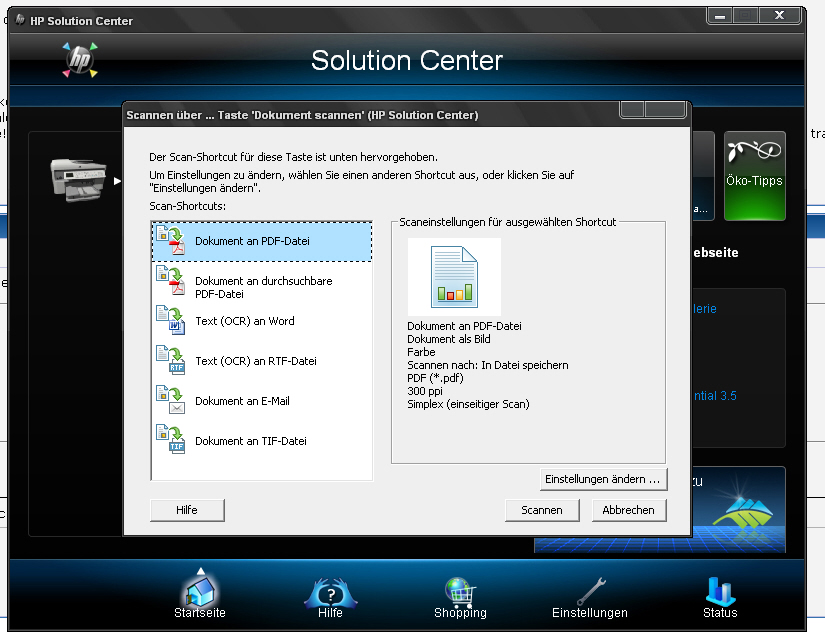Screen dimensions: 825x642
Task: Click the Dokument an E-Mail icon
Action: click(171, 400)
